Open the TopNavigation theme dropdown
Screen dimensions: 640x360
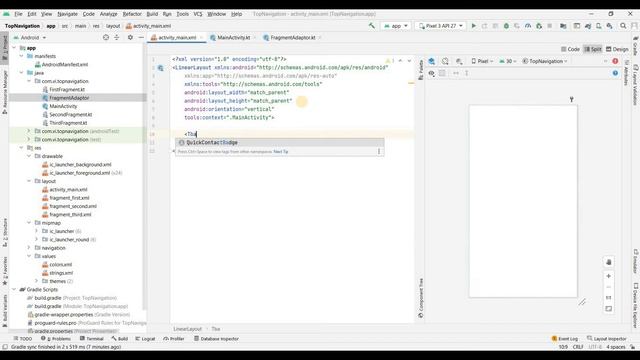pyautogui.click(x=545, y=61)
